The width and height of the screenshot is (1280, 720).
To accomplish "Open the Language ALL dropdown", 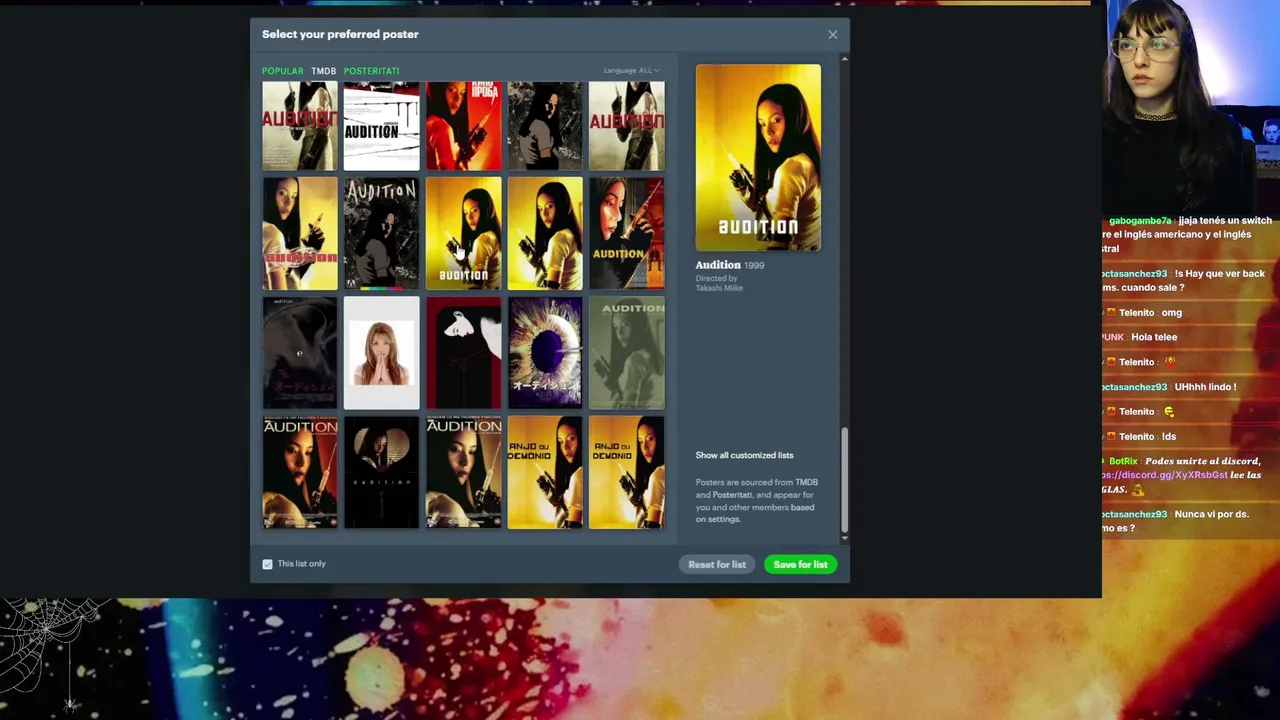I will point(632,71).
